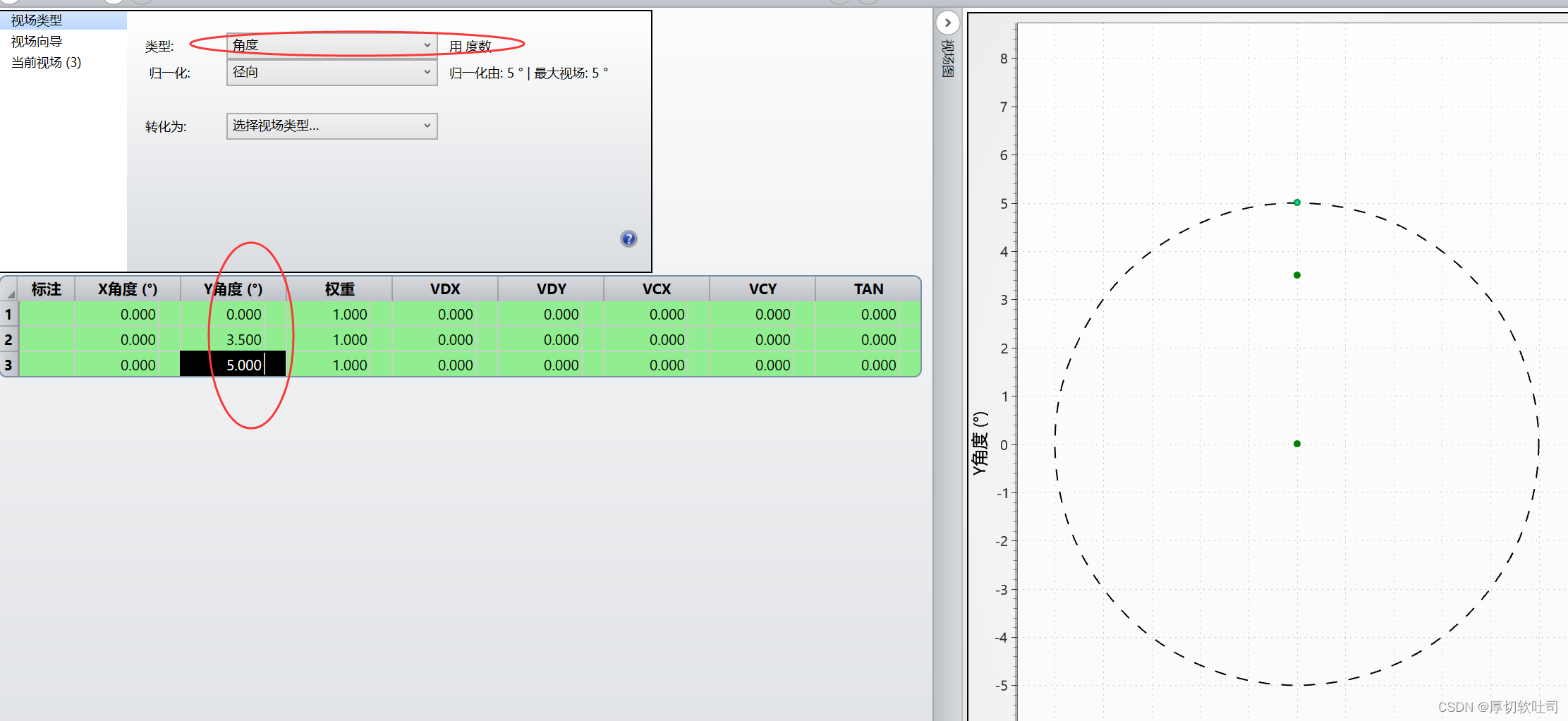Viewport: 1568px width, 721px height.
Task: Click the TAN cell in row 3
Action: point(868,365)
